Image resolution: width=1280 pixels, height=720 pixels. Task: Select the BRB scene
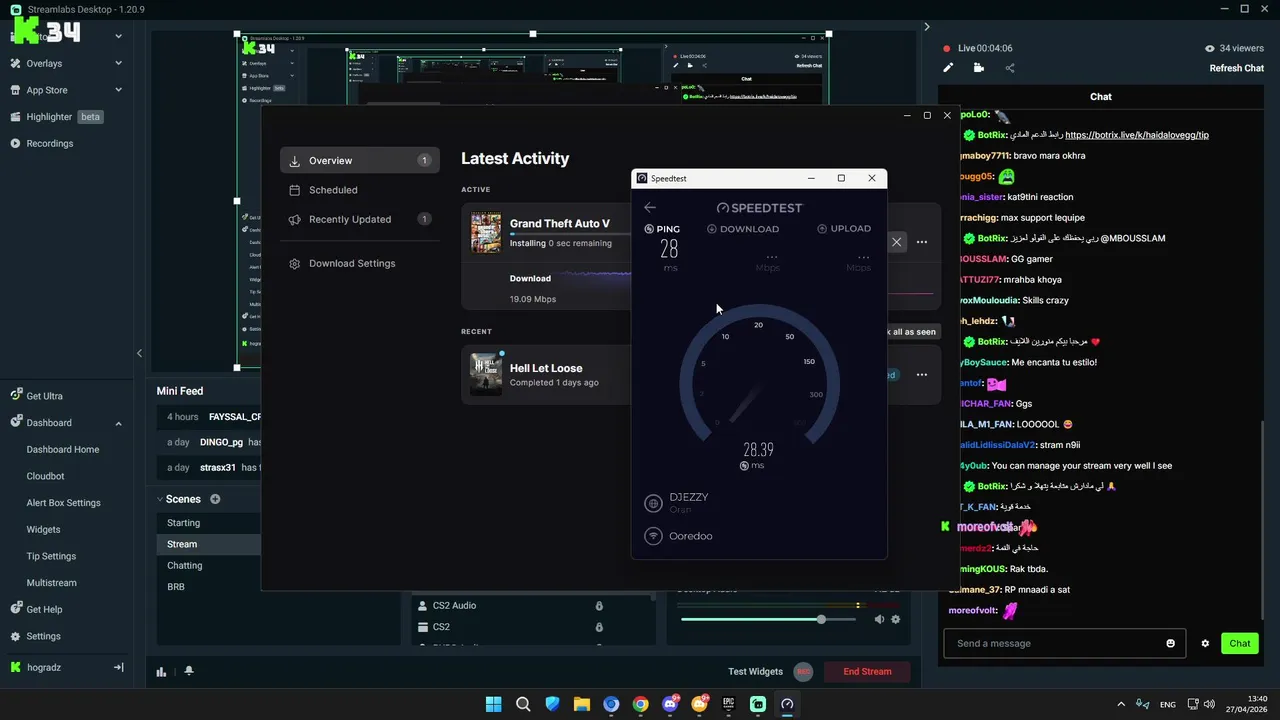(176, 587)
